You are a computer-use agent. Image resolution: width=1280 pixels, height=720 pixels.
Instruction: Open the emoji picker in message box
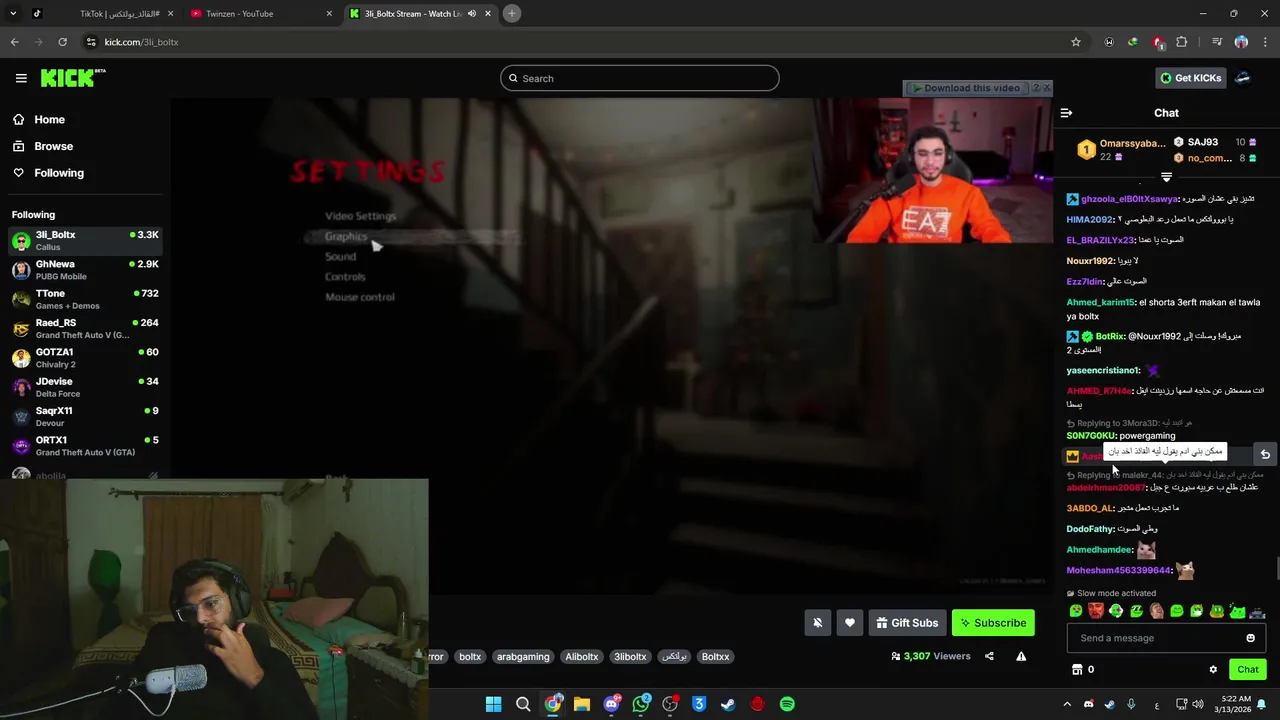(1250, 638)
